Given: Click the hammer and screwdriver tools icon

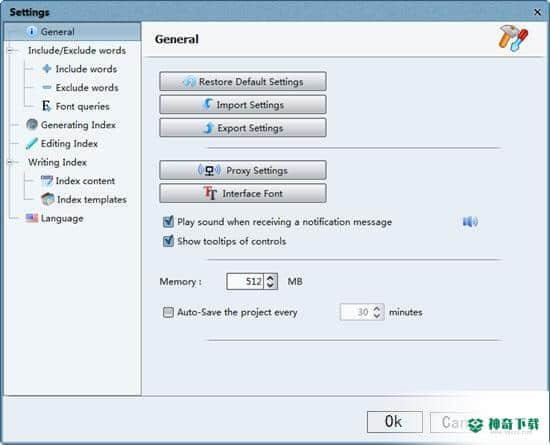Looking at the screenshot, I should 513,39.
